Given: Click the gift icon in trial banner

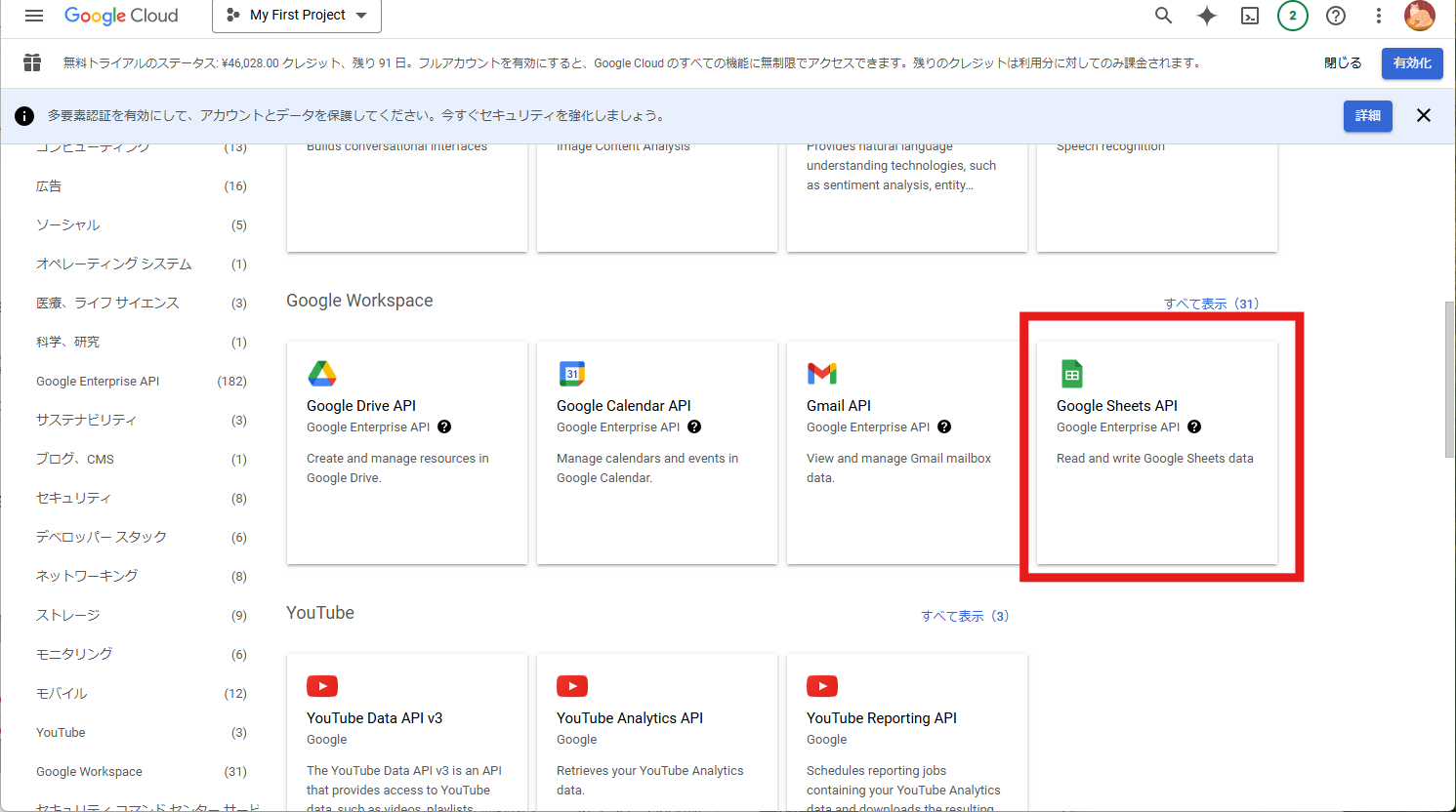Looking at the screenshot, I should [32, 62].
